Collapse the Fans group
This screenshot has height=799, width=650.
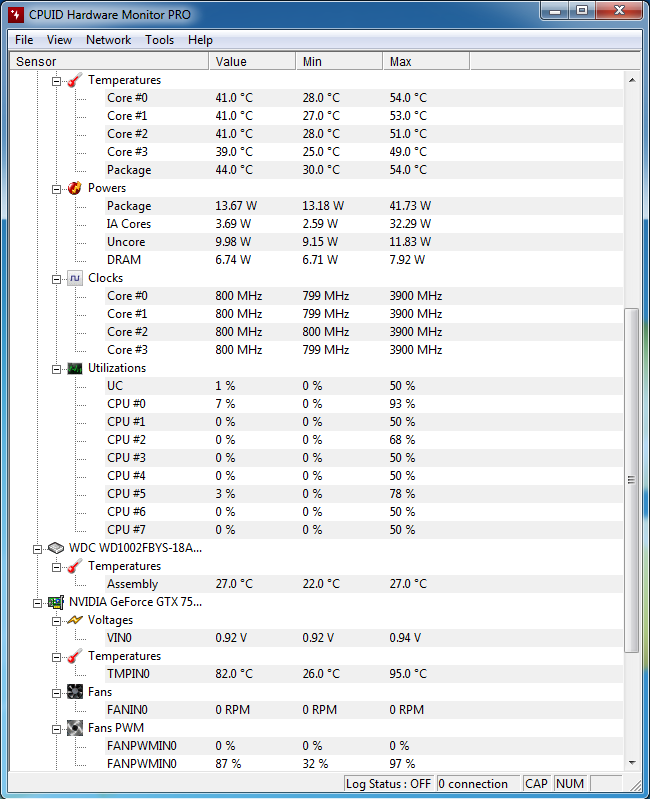[x=57, y=693]
